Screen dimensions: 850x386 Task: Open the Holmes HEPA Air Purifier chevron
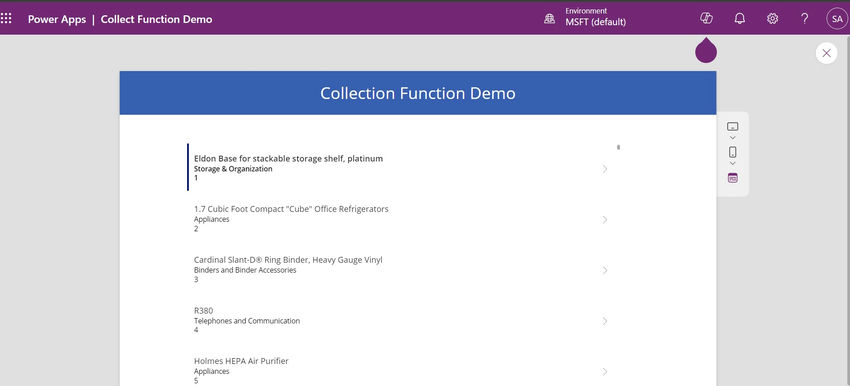click(x=605, y=371)
